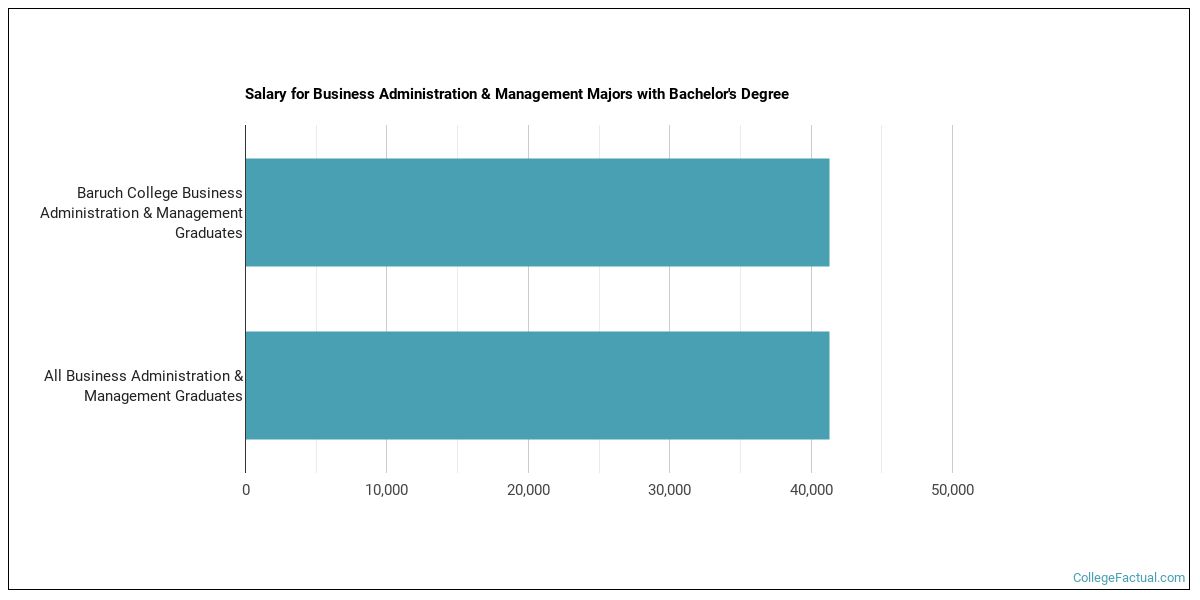Click the unlabeled gridline between 30,000 and 40,000
This screenshot has width=1200, height=600.
[741, 298]
